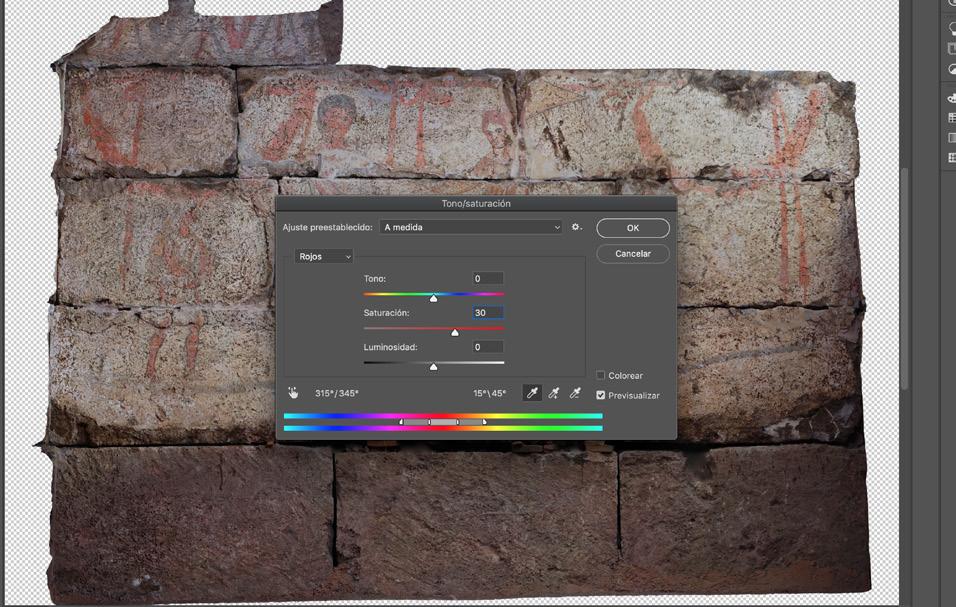
Task: Click the Tono slider handle
Action: (433, 298)
